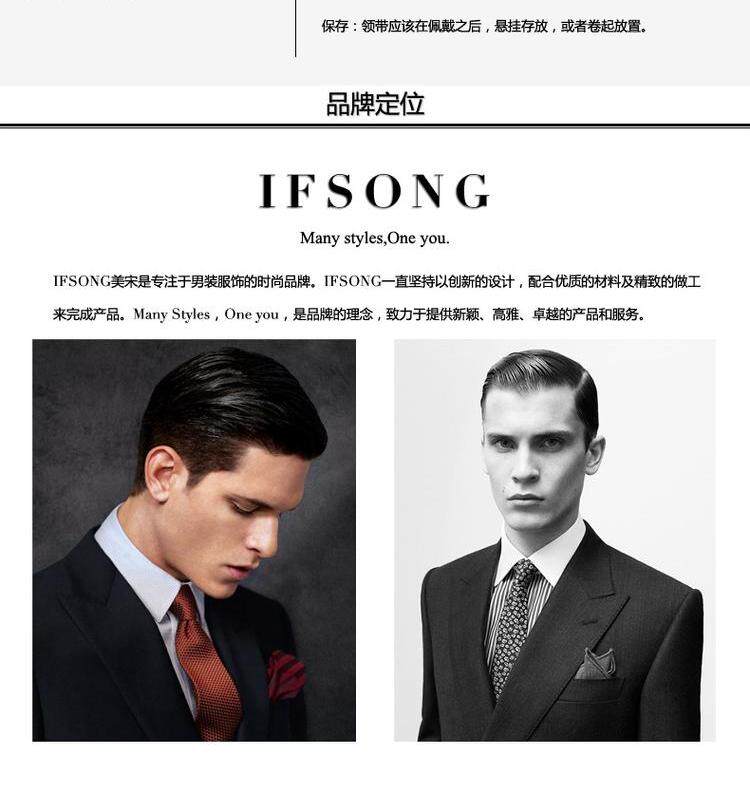This screenshot has width=750, height=811.
Task: Click the 品牌定位 section heading
Action: click(376, 104)
